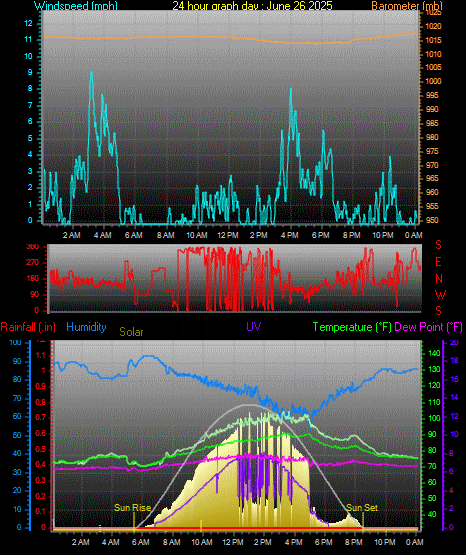
Task: Click the 1020 barometer axis value
Action: pos(433,27)
